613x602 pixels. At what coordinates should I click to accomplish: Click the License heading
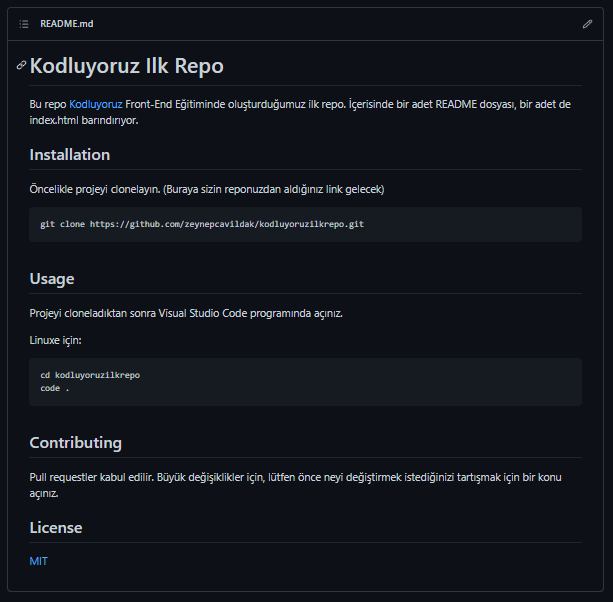56,528
